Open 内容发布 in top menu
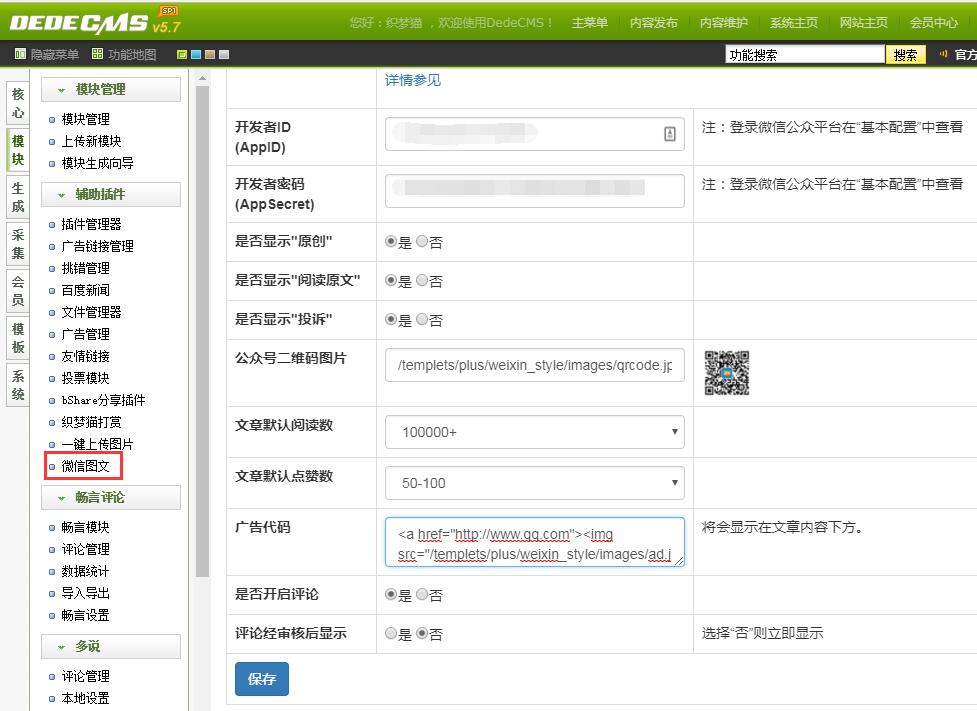Viewport: 977px width, 711px height. pyautogui.click(x=653, y=22)
